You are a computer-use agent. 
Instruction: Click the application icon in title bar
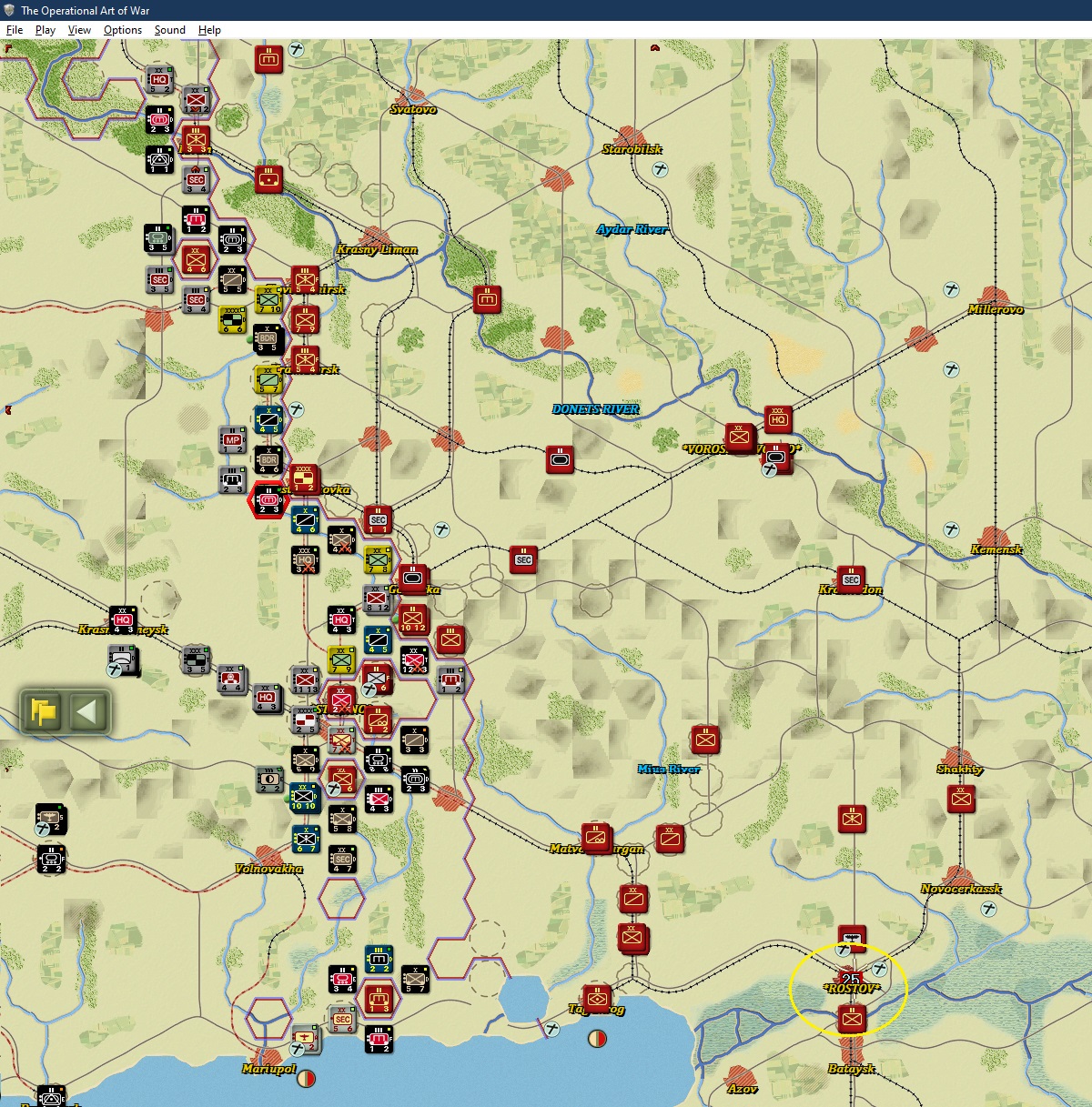coord(9,10)
